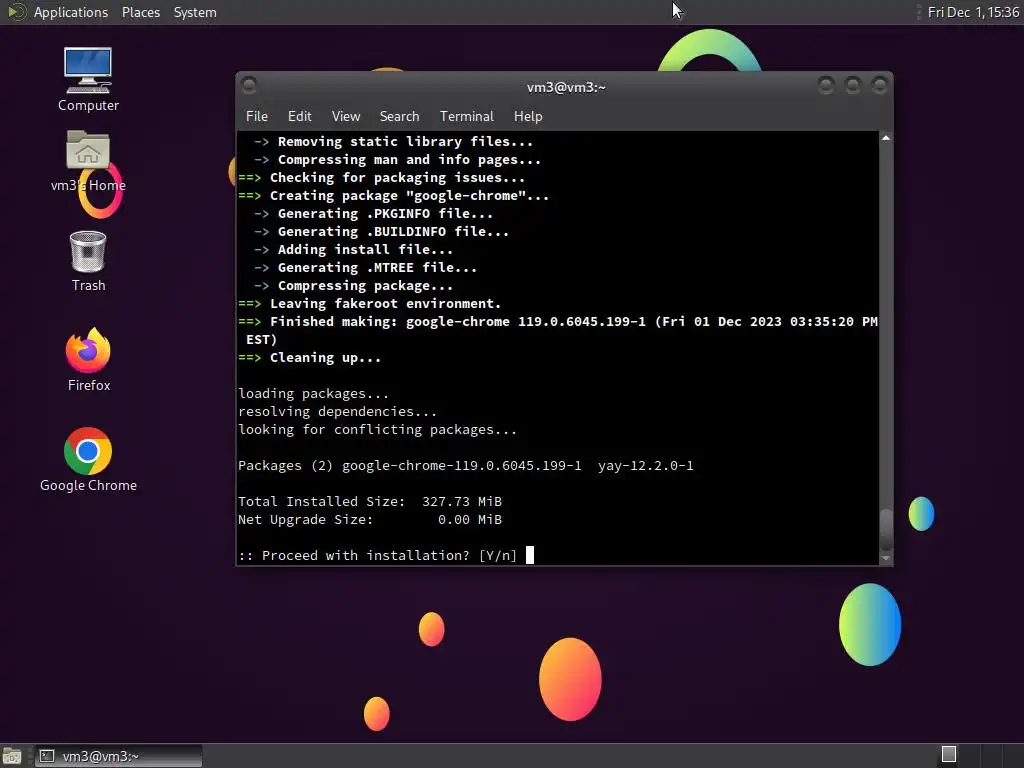This screenshot has height=768, width=1024.
Task: Click the 'resolving dependencies...' line
Action: 337,411
